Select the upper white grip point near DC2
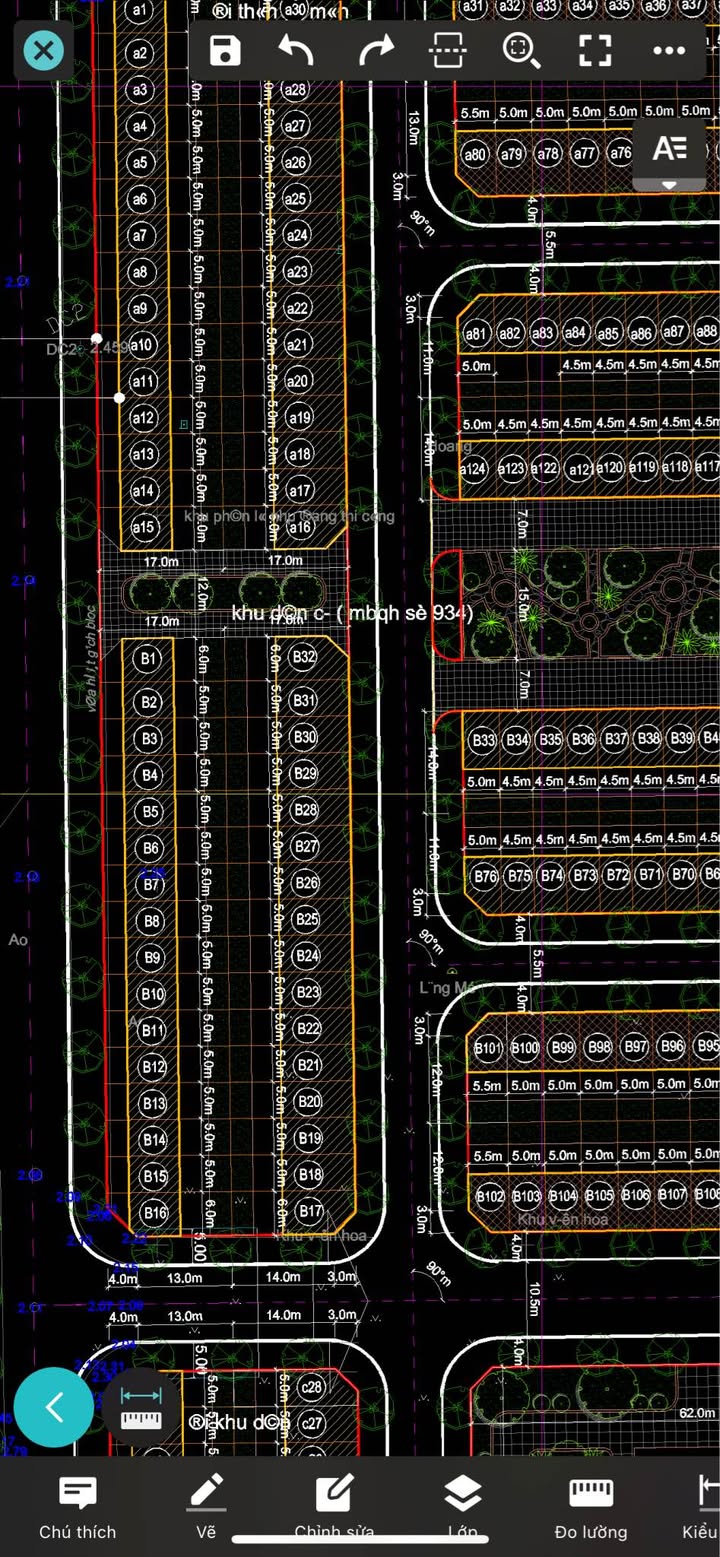The image size is (720, 1557). tap(96, 339)
